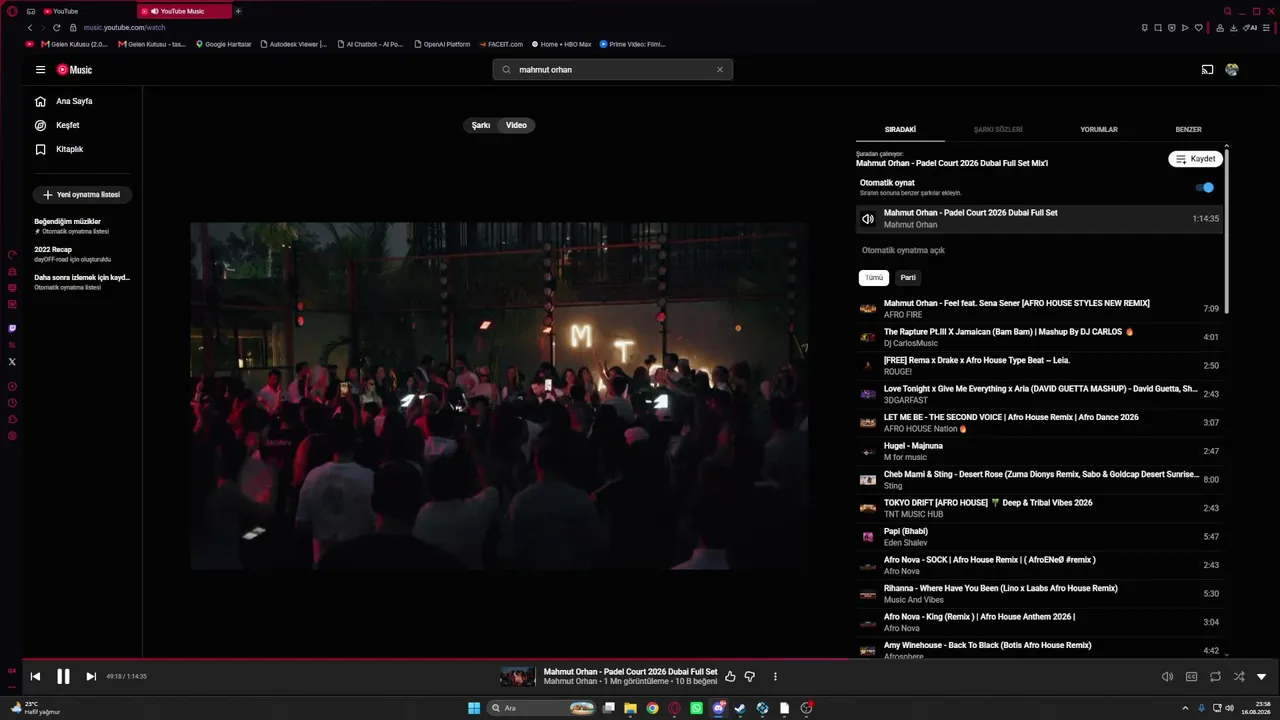Screen dimensions: 1280x720
Task: Open the FACEIT.com bookmark
Action: click(502, 44)
